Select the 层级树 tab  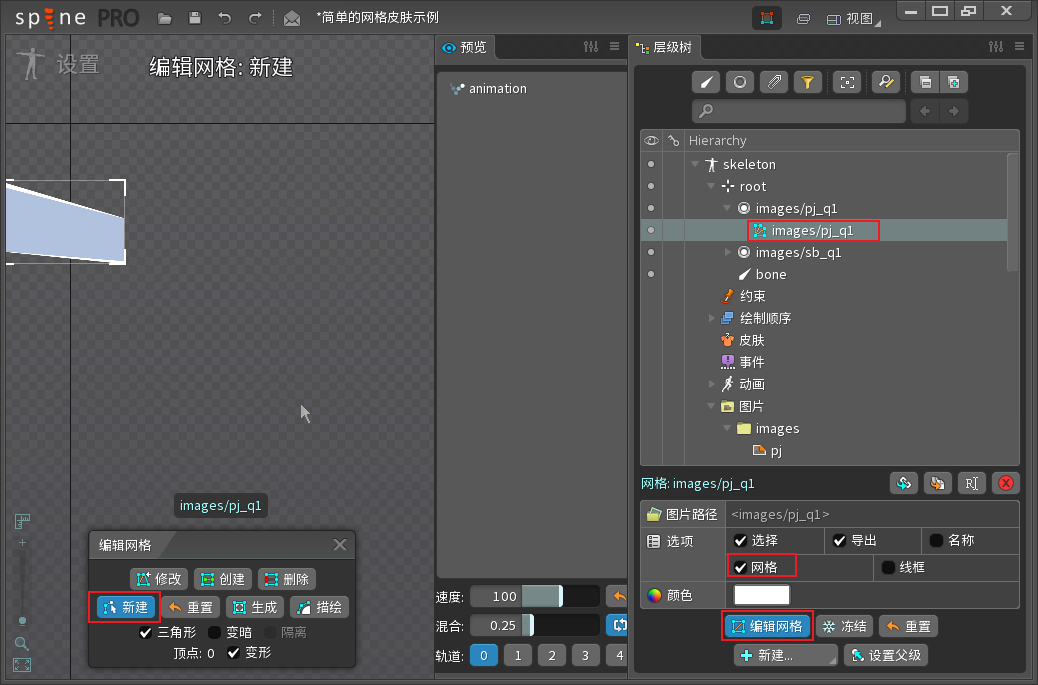(665, 47)
